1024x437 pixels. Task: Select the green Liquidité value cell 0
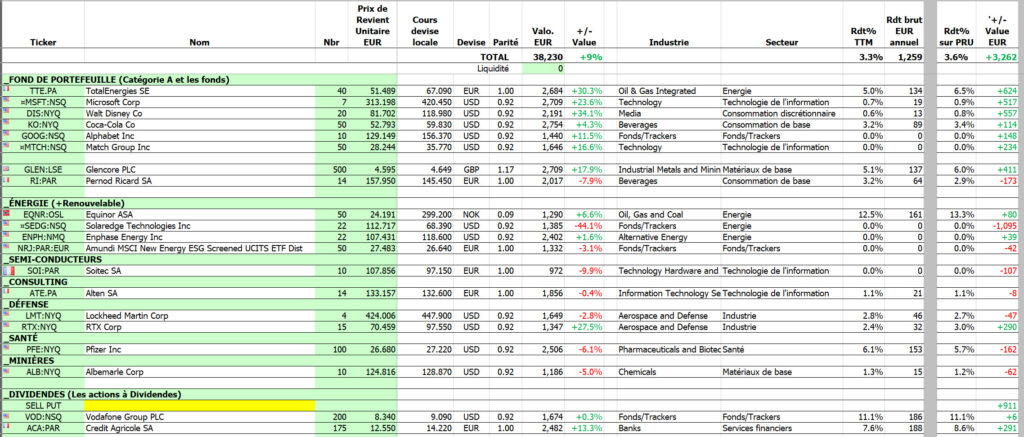pos(543,69)
